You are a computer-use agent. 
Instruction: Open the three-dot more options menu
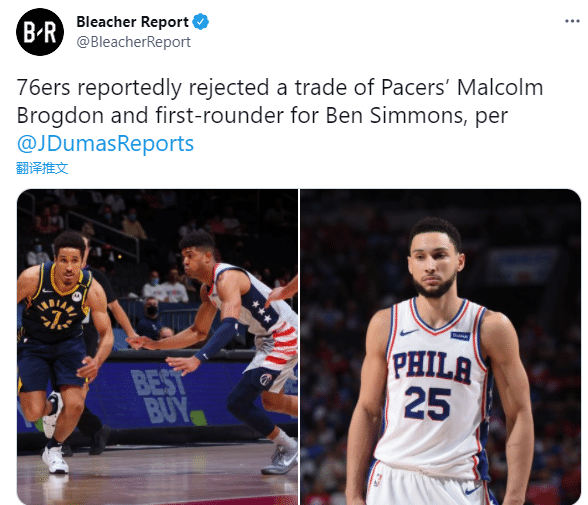(572, 21)
